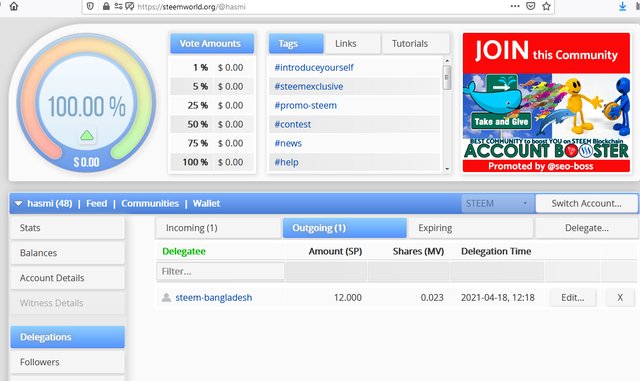Click the 1 % vote amount row
640x381 pixels.
[212, 67]
